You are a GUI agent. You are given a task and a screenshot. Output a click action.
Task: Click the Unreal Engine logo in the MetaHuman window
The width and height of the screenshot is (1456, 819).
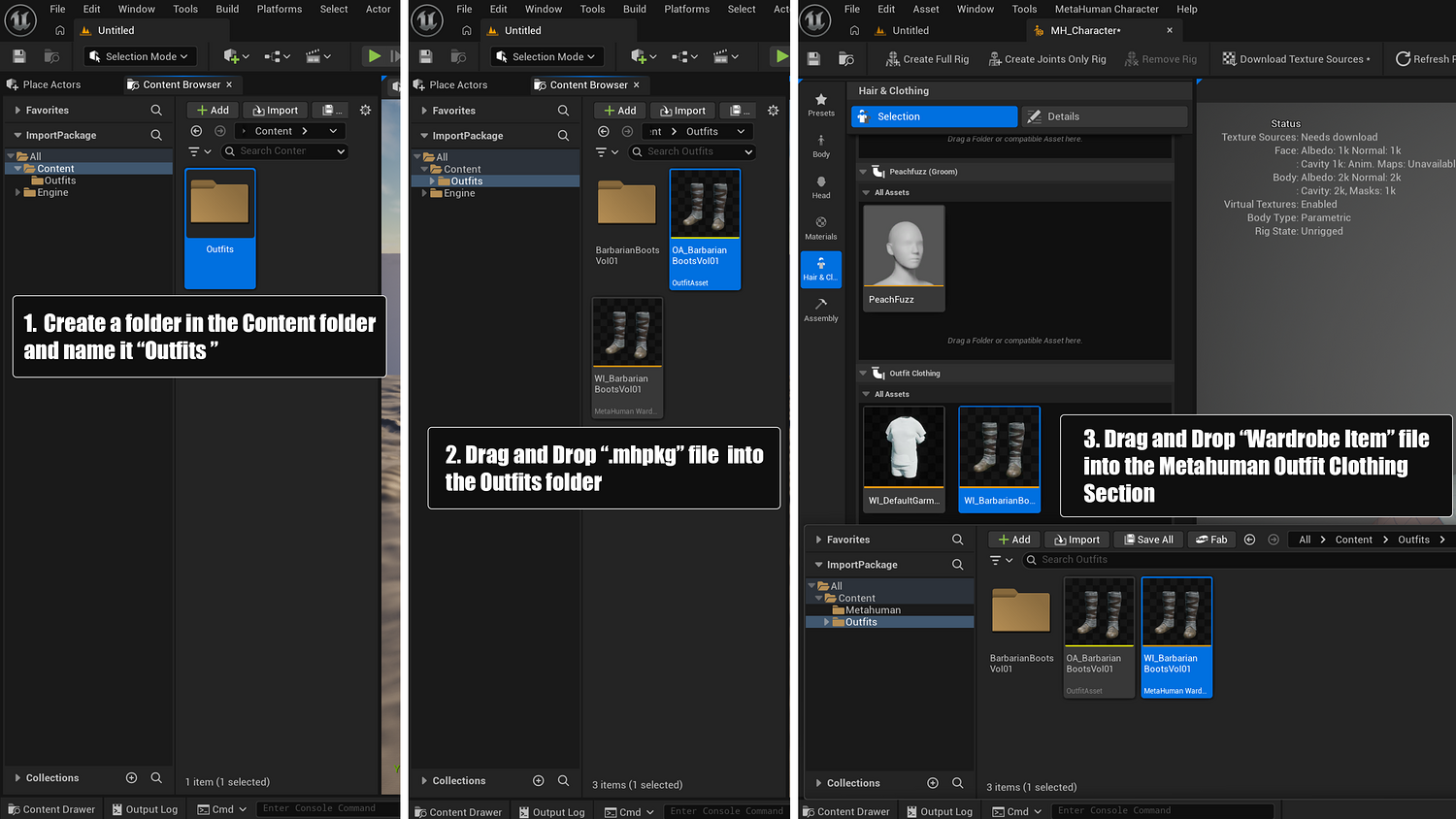pos(815,19)
